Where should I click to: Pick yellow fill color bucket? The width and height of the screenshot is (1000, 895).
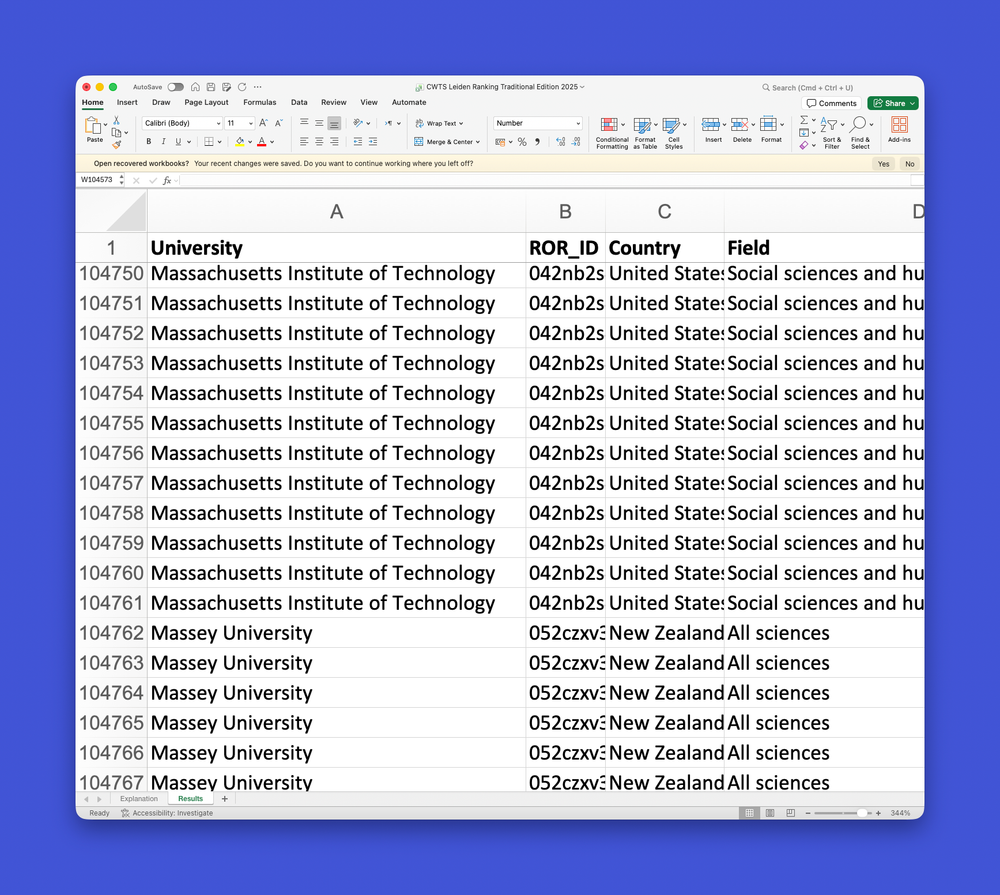pos(240,142)
